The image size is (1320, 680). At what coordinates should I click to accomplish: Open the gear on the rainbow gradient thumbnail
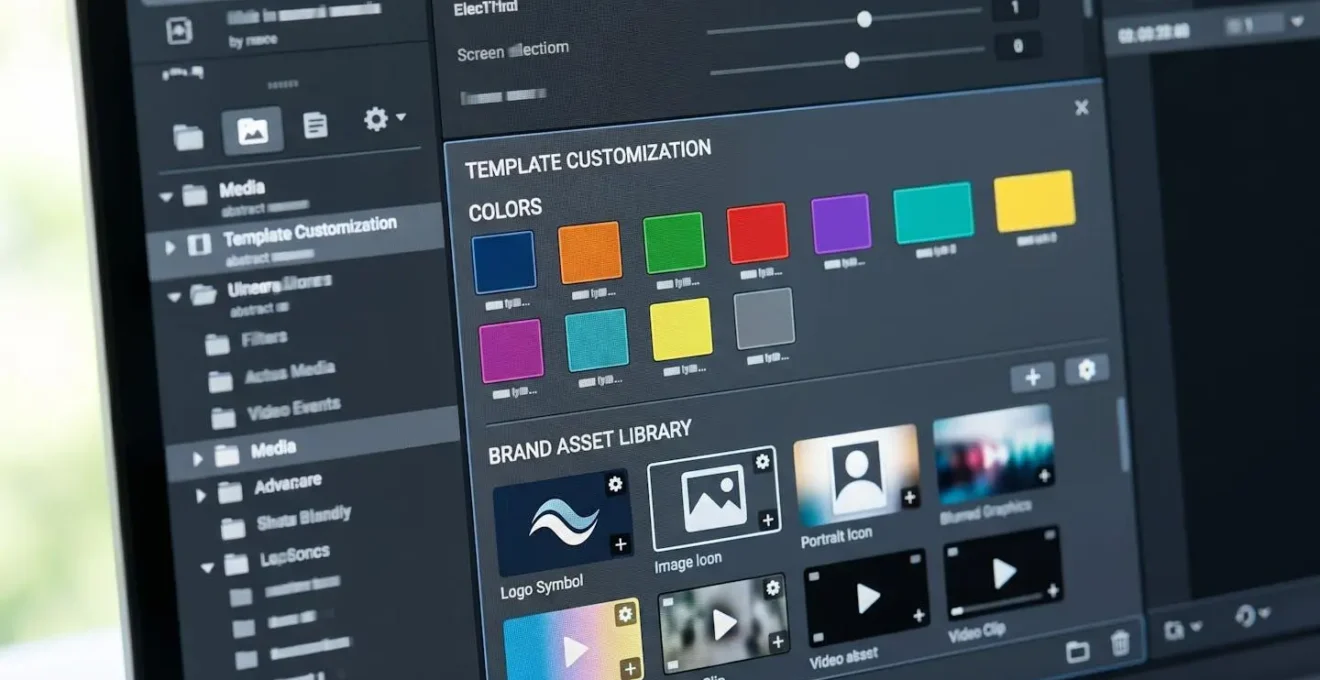[626, 614]
